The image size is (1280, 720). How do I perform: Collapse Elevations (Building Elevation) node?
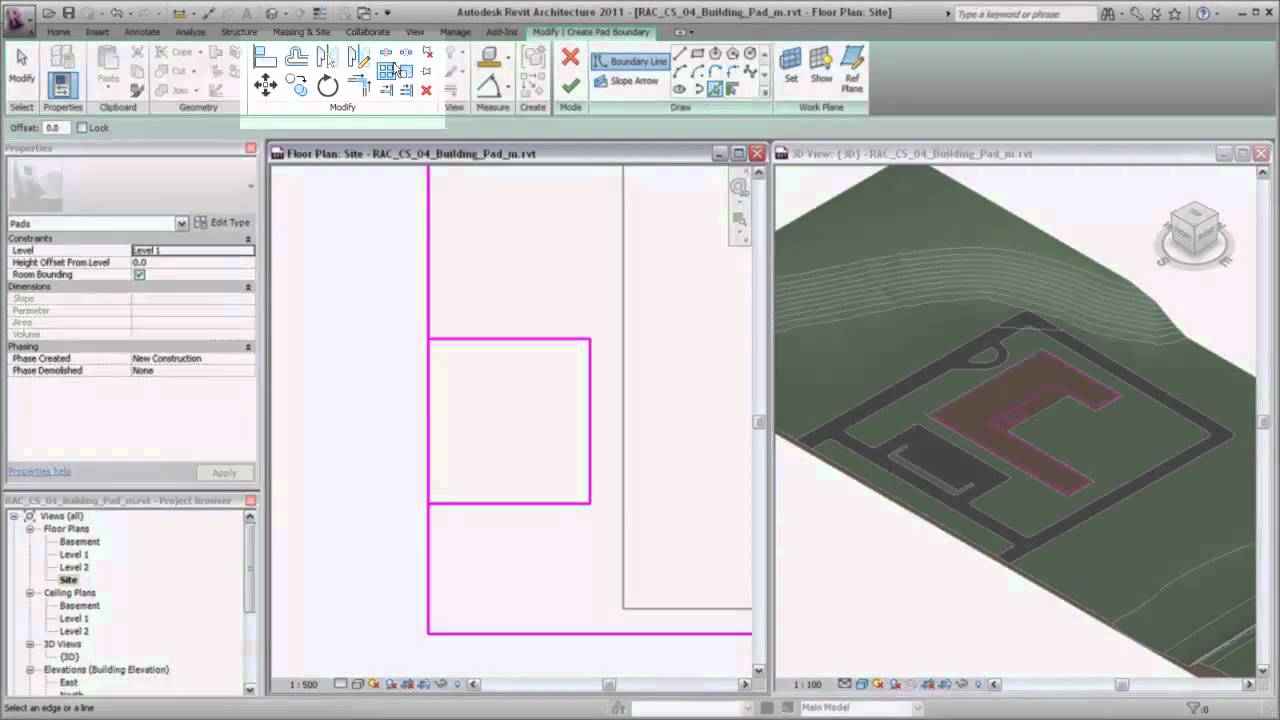(30, 670)
